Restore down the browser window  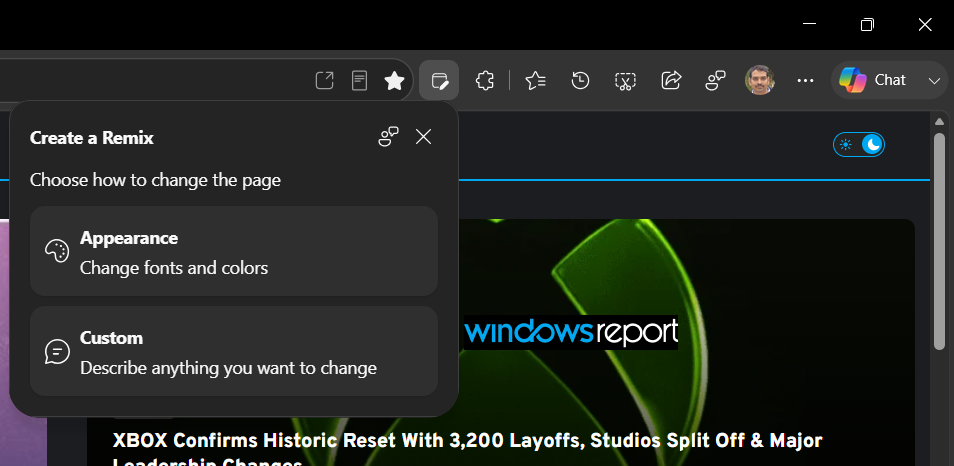(867, 24)
